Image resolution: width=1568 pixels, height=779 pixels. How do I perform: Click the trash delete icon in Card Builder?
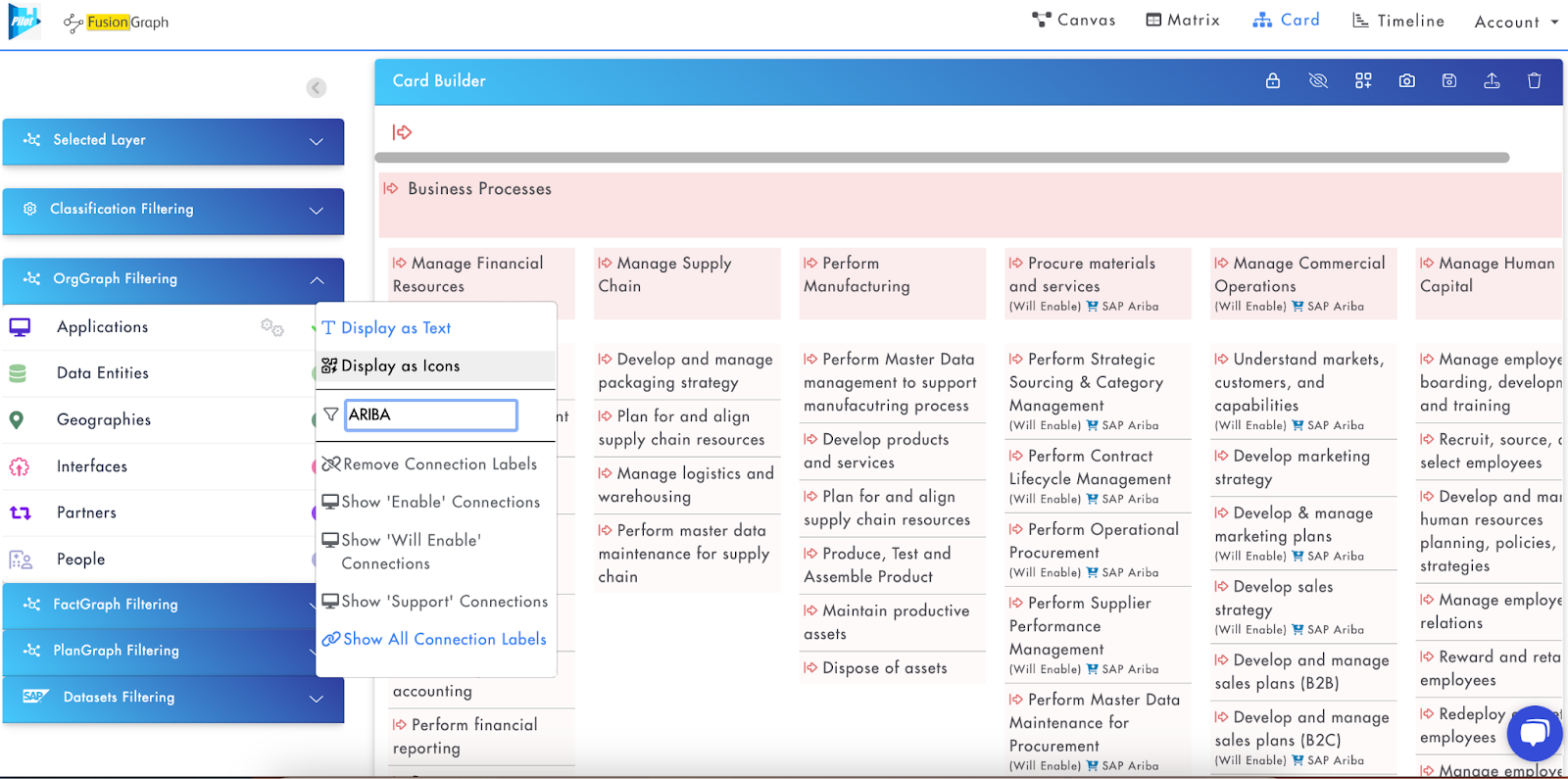(x=1535, y=81)
